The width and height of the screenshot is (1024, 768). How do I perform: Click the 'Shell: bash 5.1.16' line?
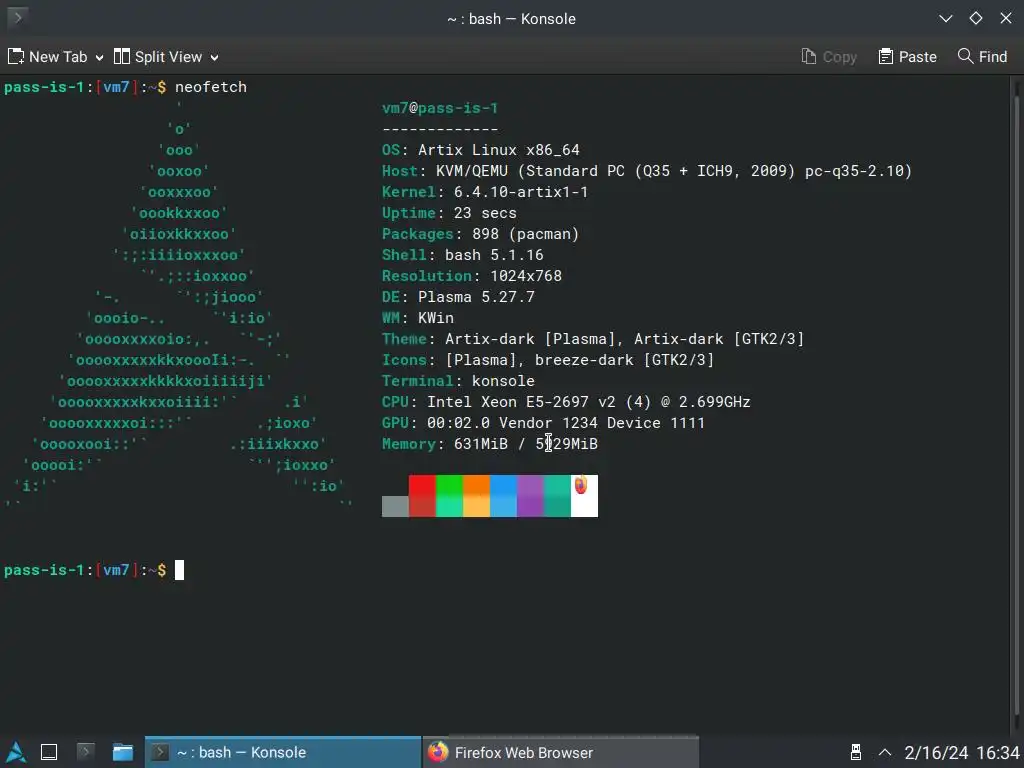click(x=462, y=255)
